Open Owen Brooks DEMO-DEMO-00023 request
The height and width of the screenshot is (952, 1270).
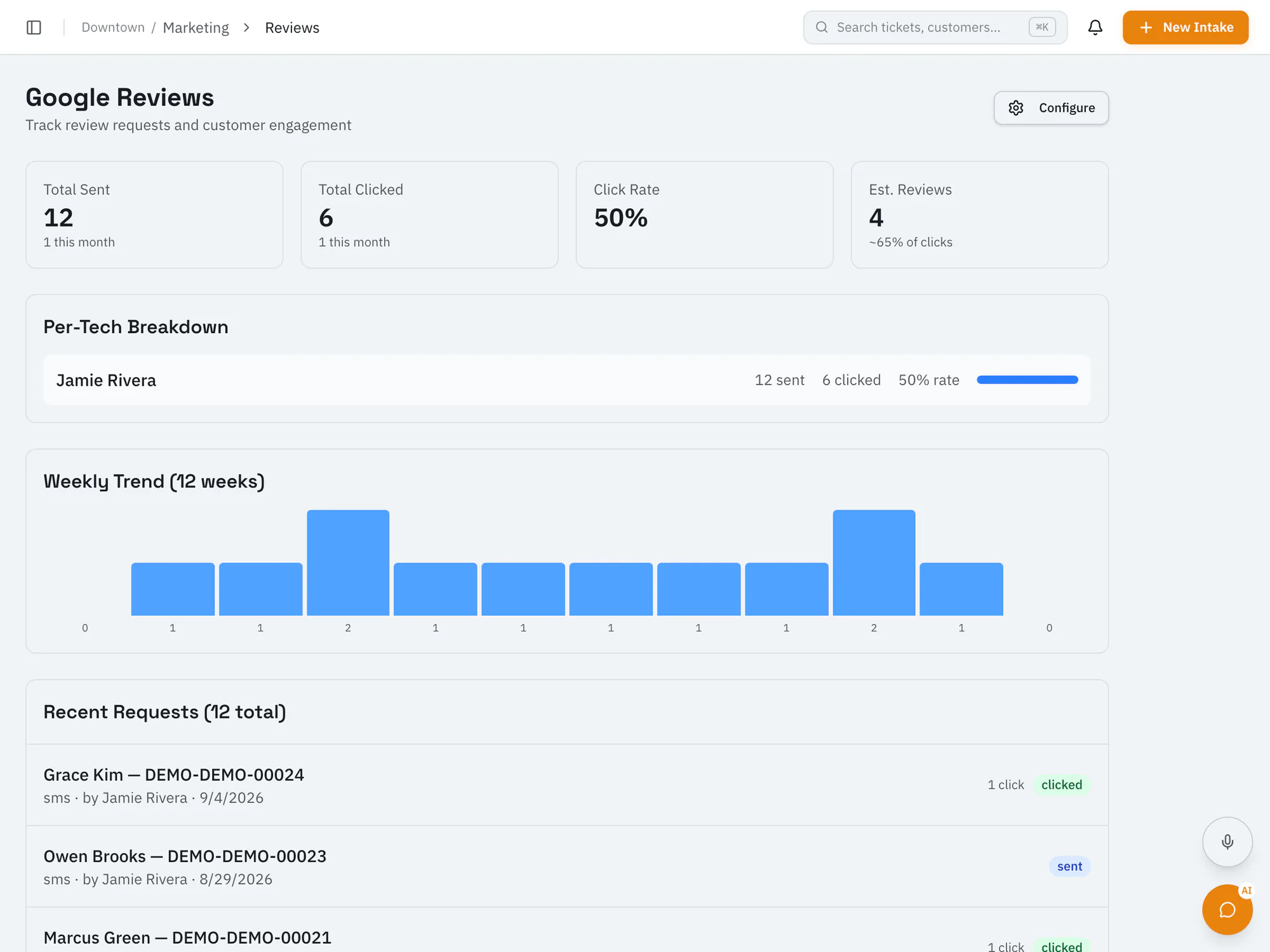pyautogui.click(x=566, y=866)
